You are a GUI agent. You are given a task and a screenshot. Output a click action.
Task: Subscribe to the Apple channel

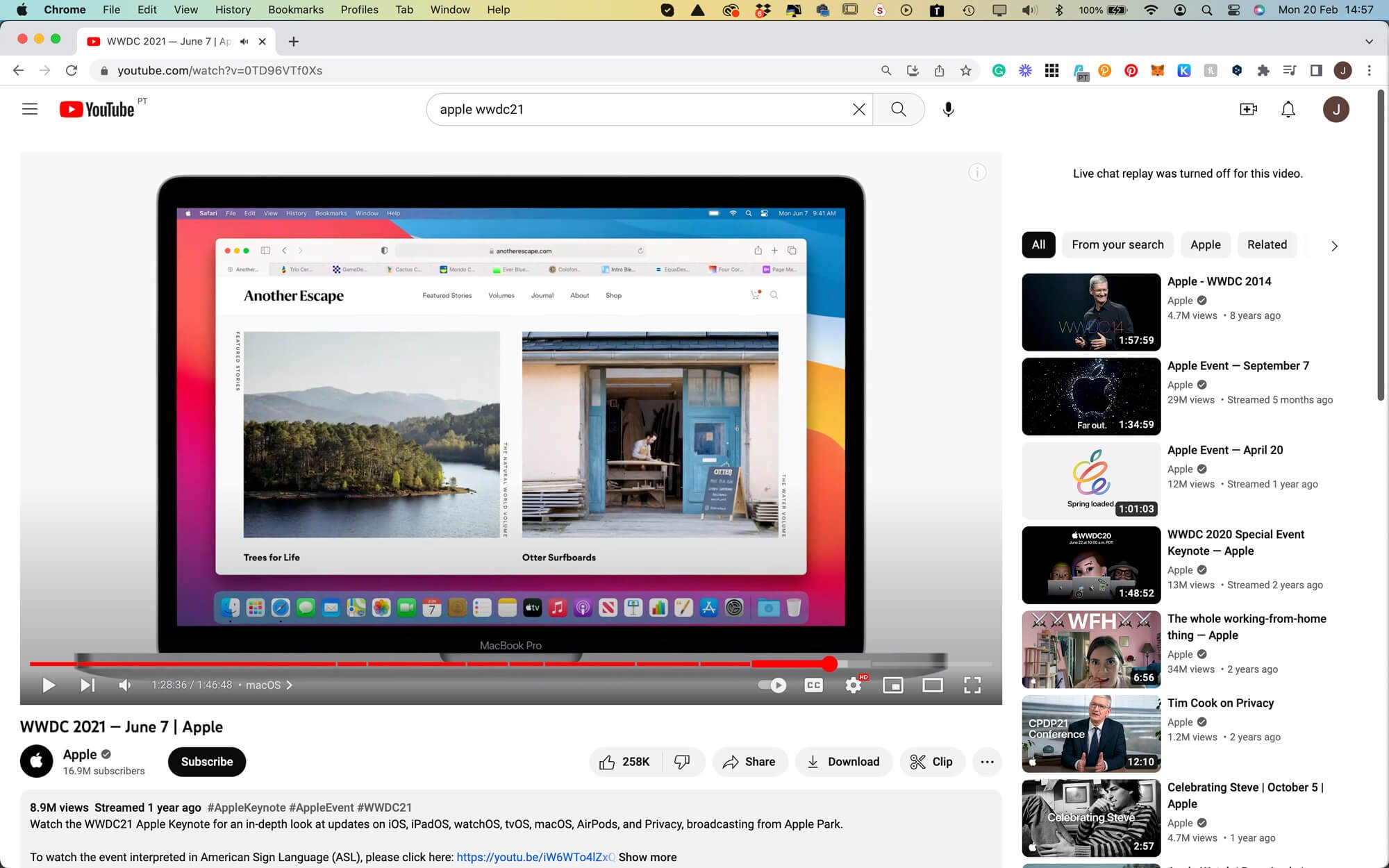click(207, 762)
